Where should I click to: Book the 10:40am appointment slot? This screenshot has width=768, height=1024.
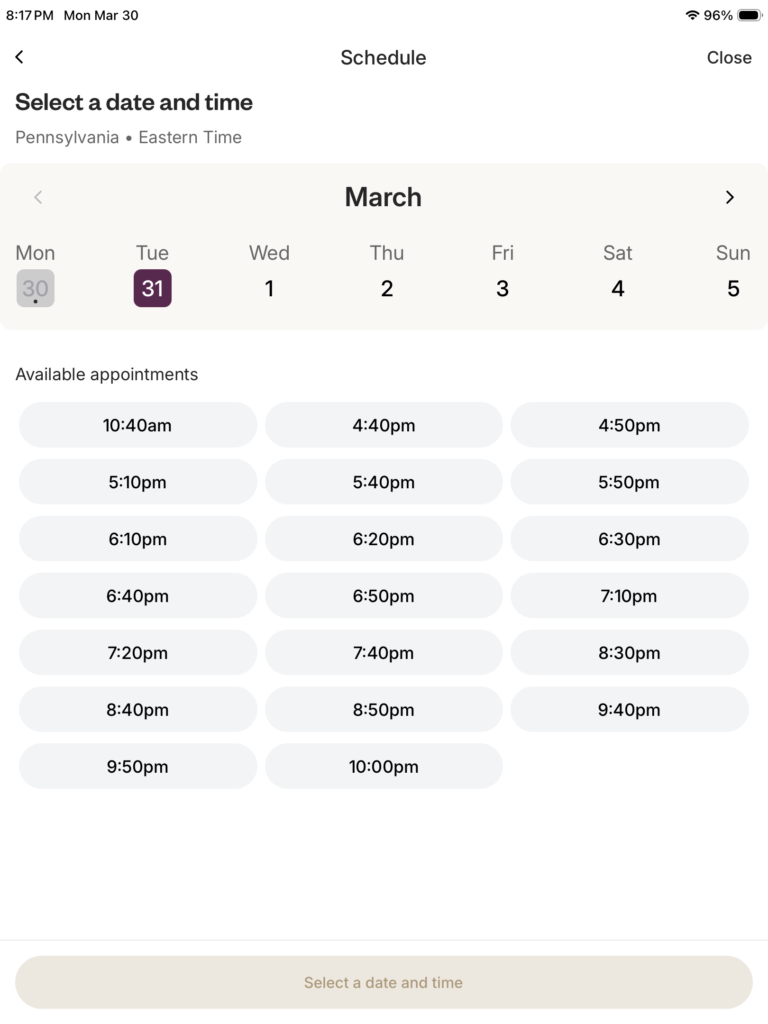(138, 425)
